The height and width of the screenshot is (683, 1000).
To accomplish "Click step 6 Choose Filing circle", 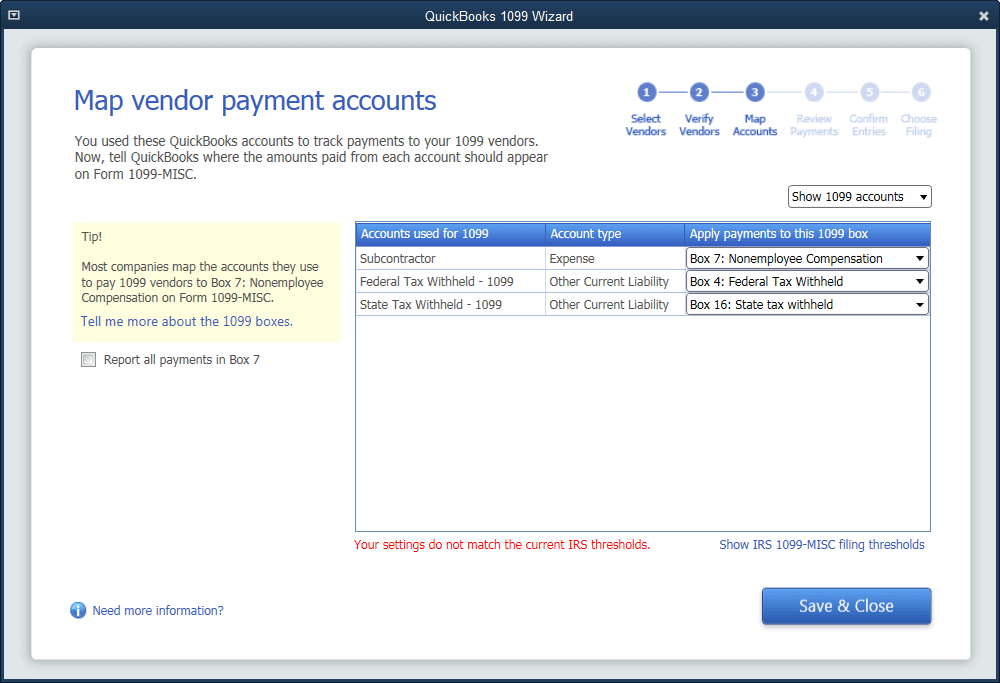I will pyautogui.click(x=920, y=92).
